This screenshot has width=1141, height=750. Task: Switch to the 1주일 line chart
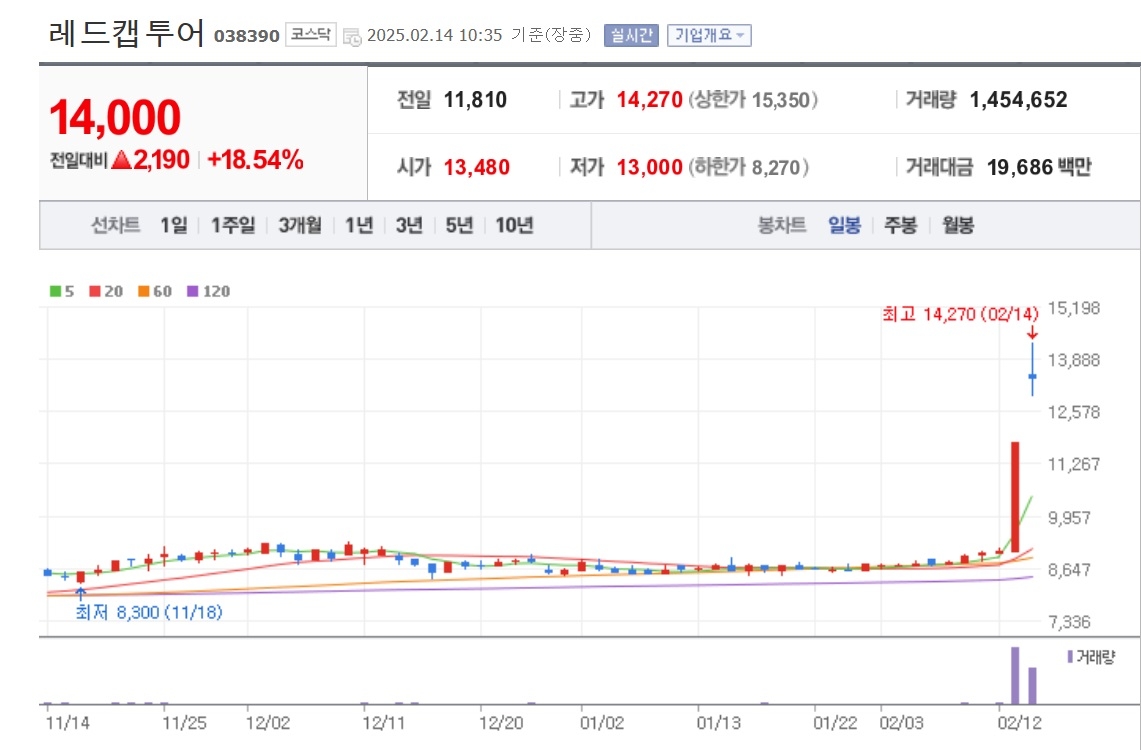click(233, 226)
